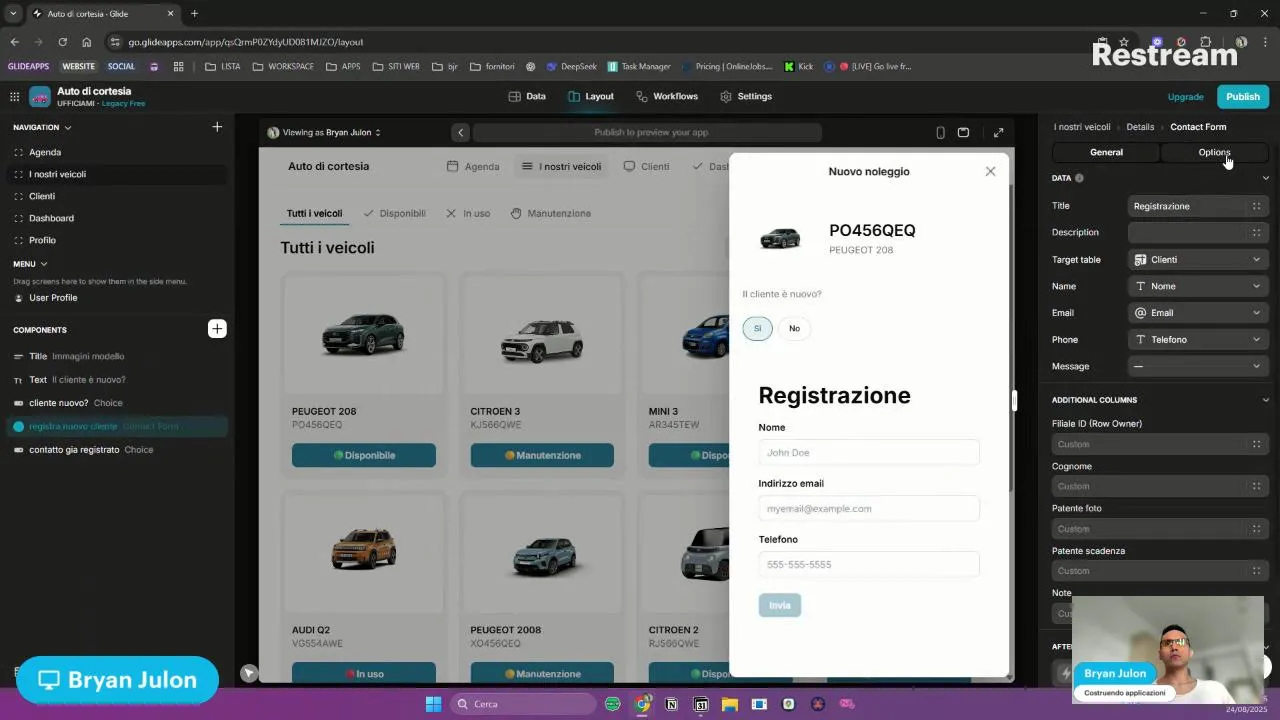Reload the browser page

pos(62,42)
